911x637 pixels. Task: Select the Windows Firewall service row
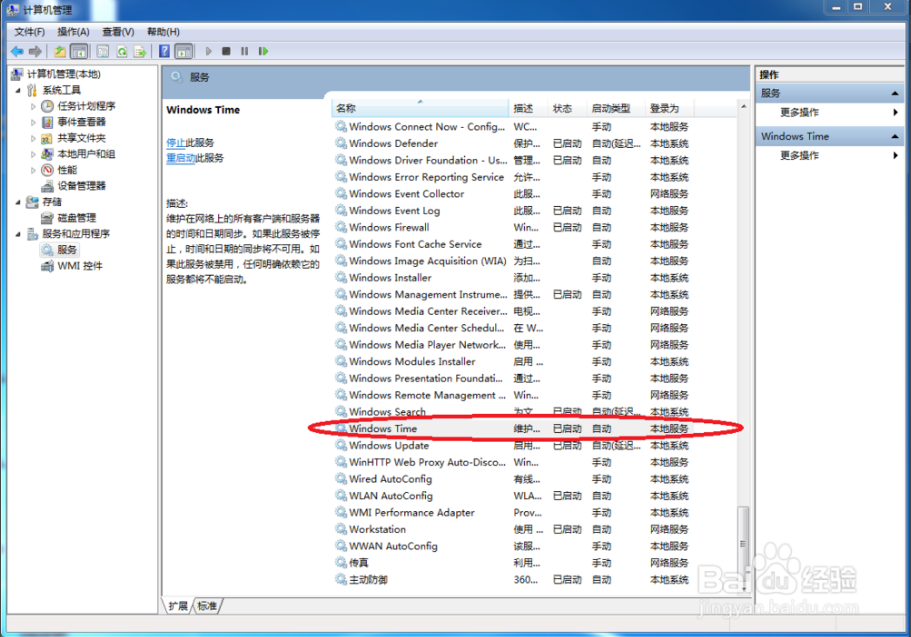(x=512, y=227)
